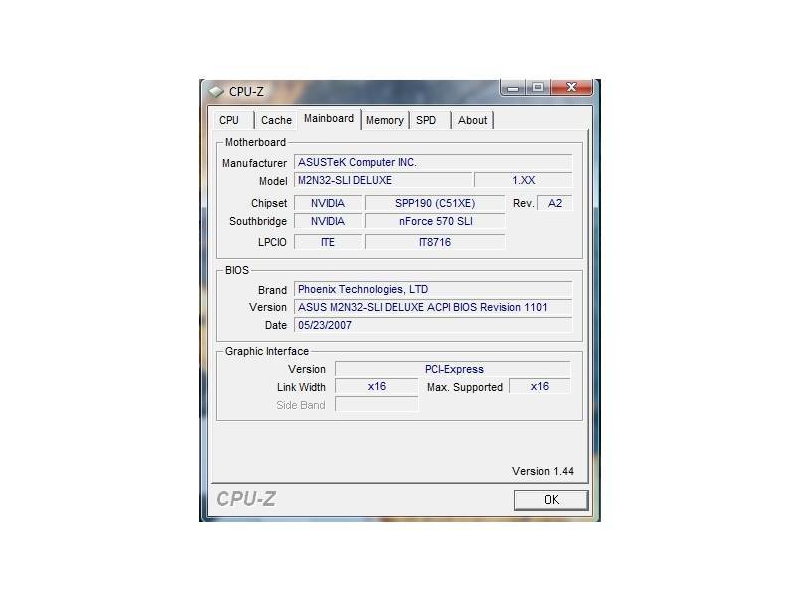
Task: Close the CPU-Z window
Action: pyautogui.click(x=571, y=88)
